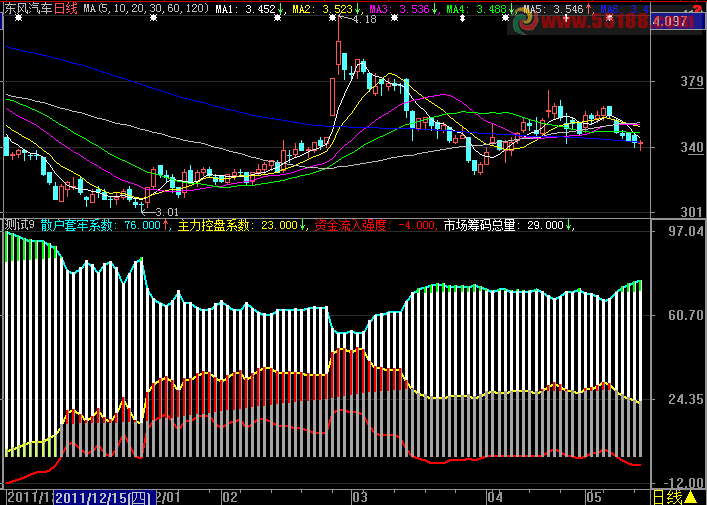Click the 97.04 indicator axis value
Viewport: 707px width, 505px height.
tap(686, 231)
